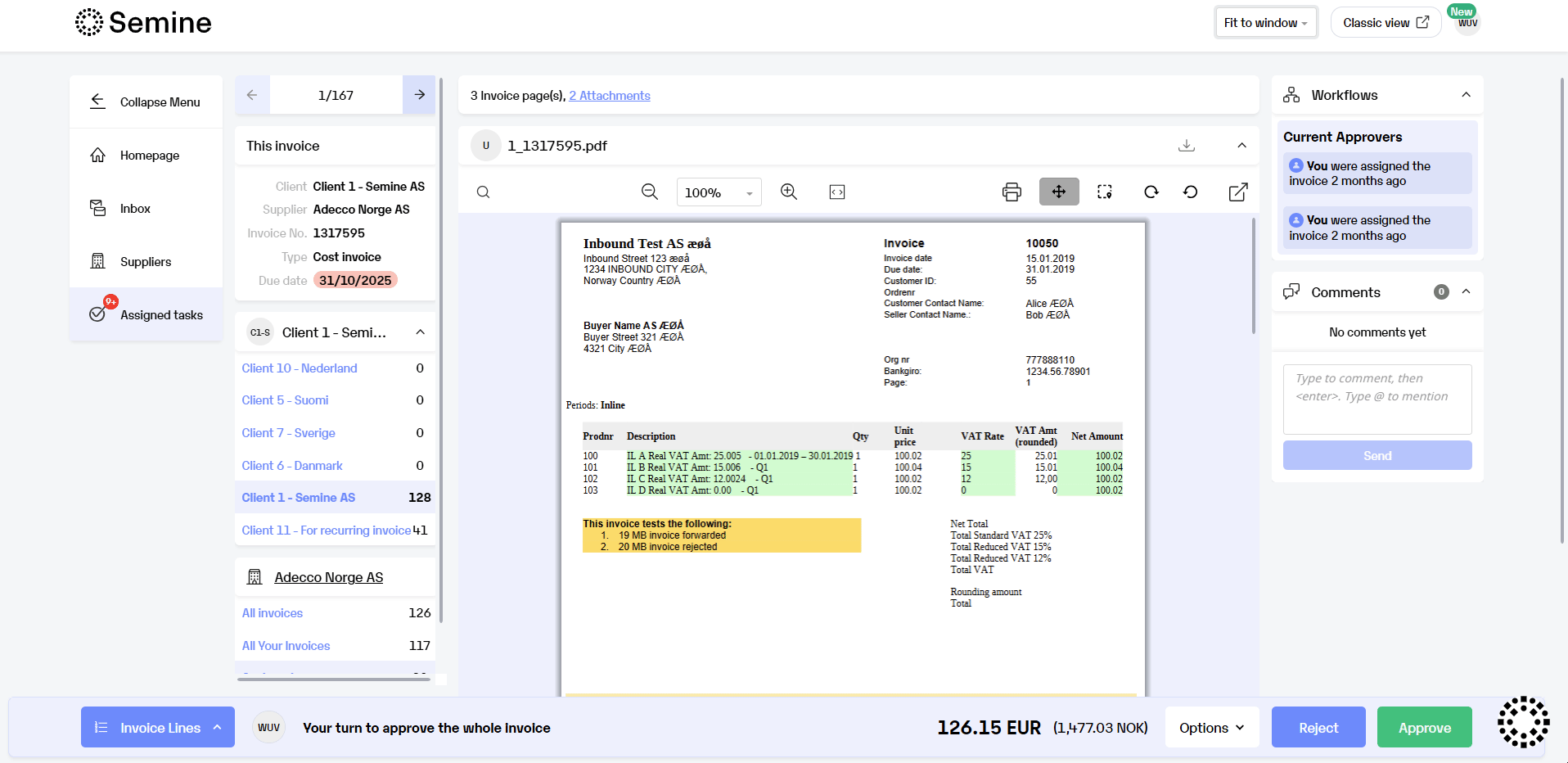1568x763 pixels.
Task: Zoom in on the invoice document
Action: [788, 192]
